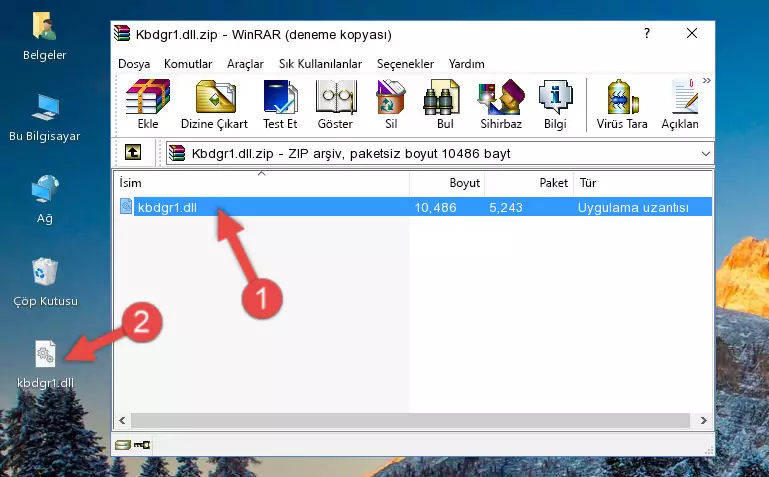Sort by the İsim column header
The height and width of the screenshot is (477, 769).
coord(262,183)
